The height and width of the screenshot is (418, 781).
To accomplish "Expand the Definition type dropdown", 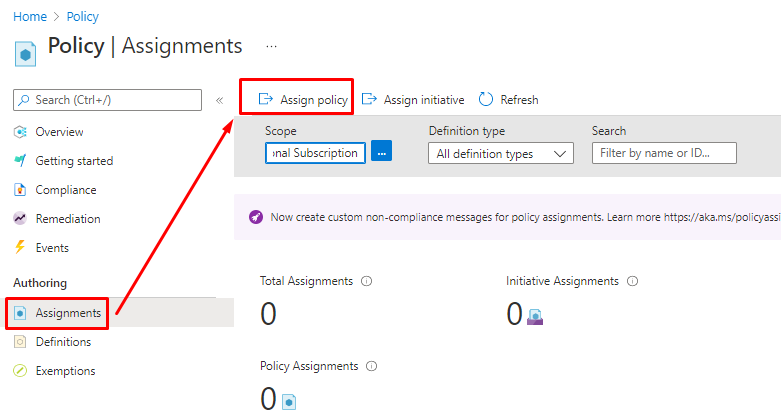I will pyautogui.click(x=500, y=153).
